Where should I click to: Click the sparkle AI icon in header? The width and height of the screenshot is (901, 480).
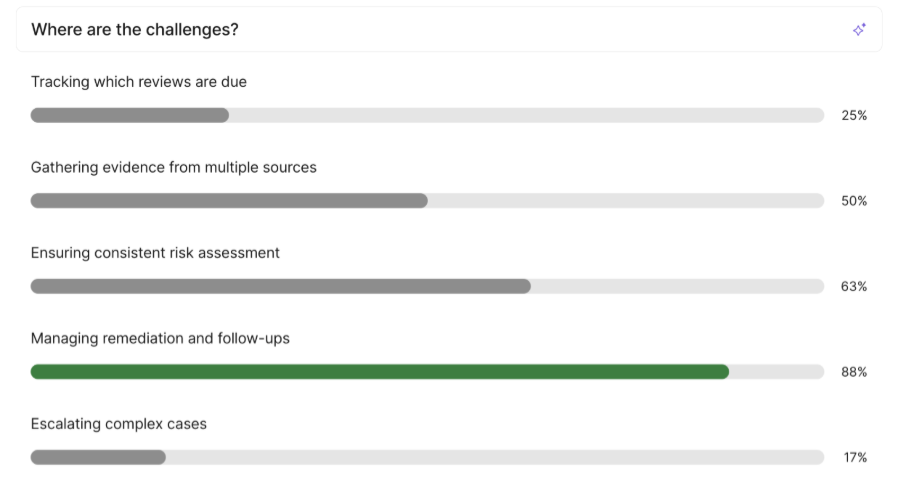tap(858, 30)
